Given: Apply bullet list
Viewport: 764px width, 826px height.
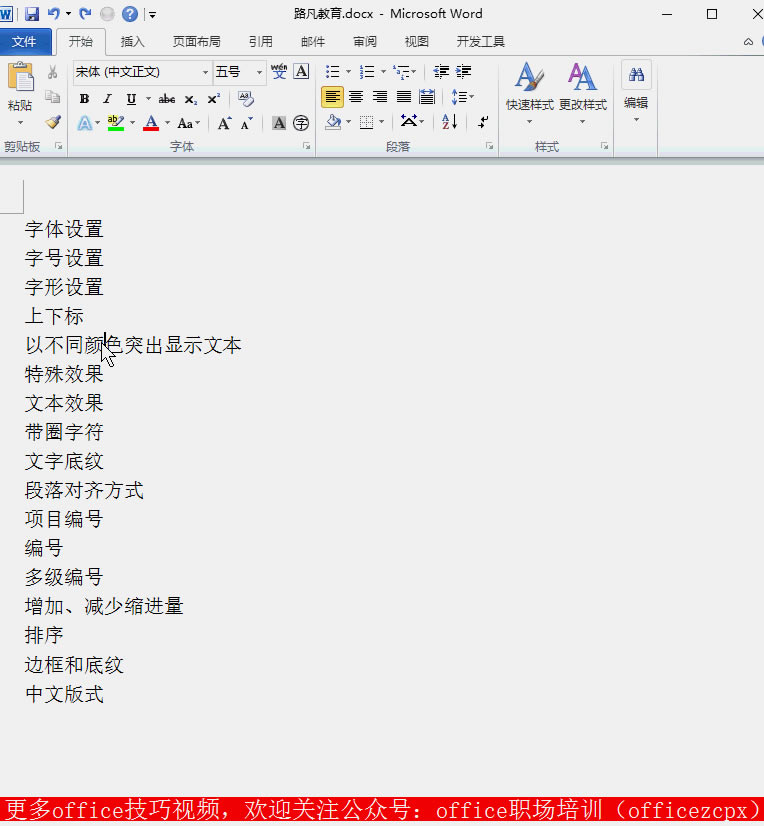Looking at the screenshot, I should 332,71.
